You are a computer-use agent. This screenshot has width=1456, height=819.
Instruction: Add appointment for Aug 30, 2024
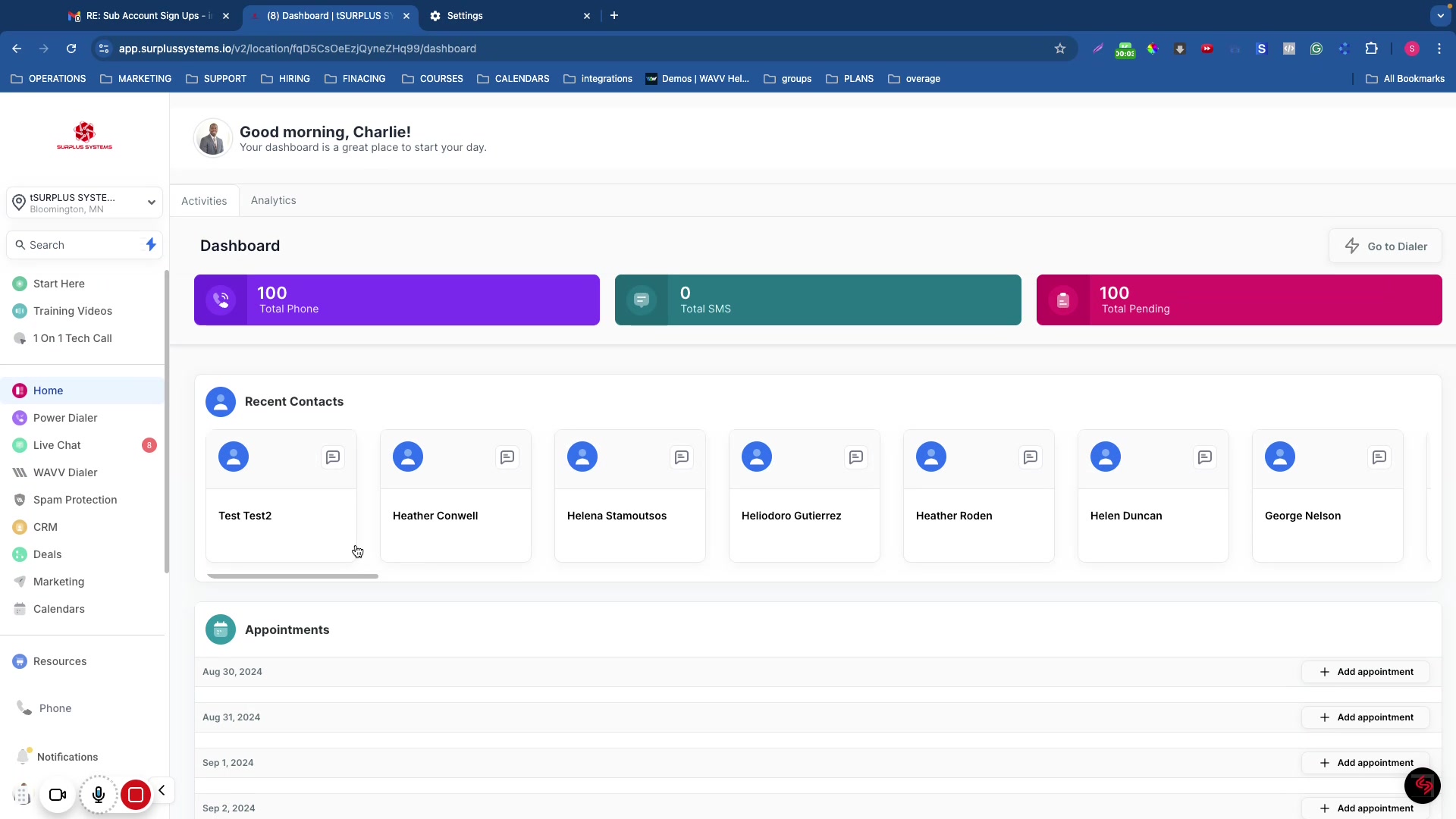(1366, 672)
